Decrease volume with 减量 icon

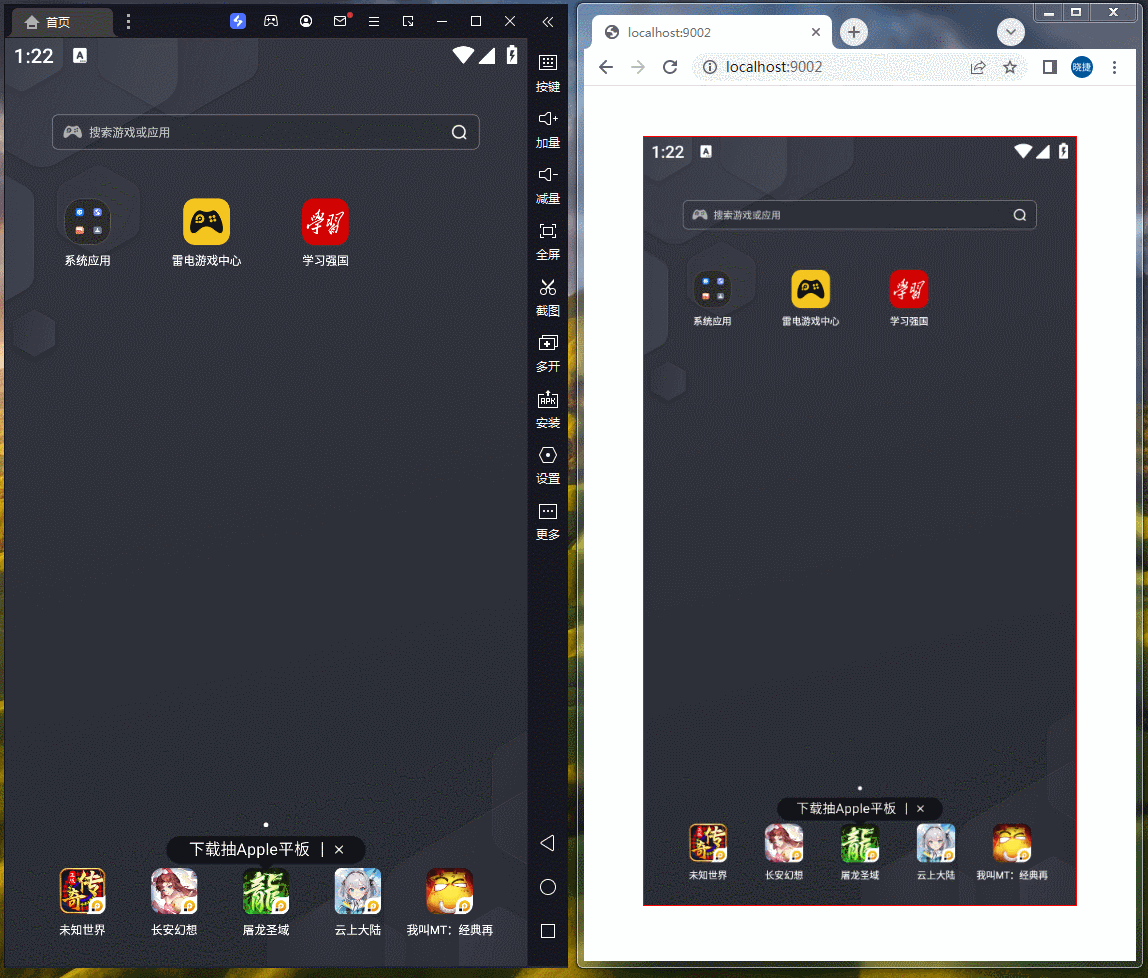548,185
